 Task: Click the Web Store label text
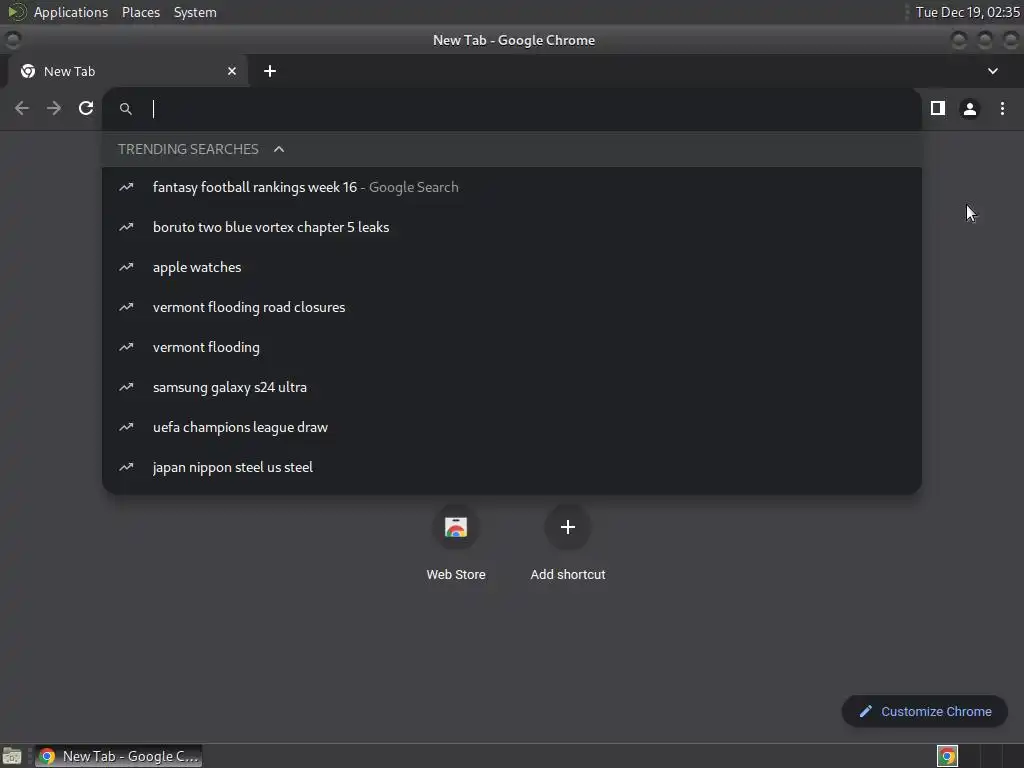(x=456, y=575)
